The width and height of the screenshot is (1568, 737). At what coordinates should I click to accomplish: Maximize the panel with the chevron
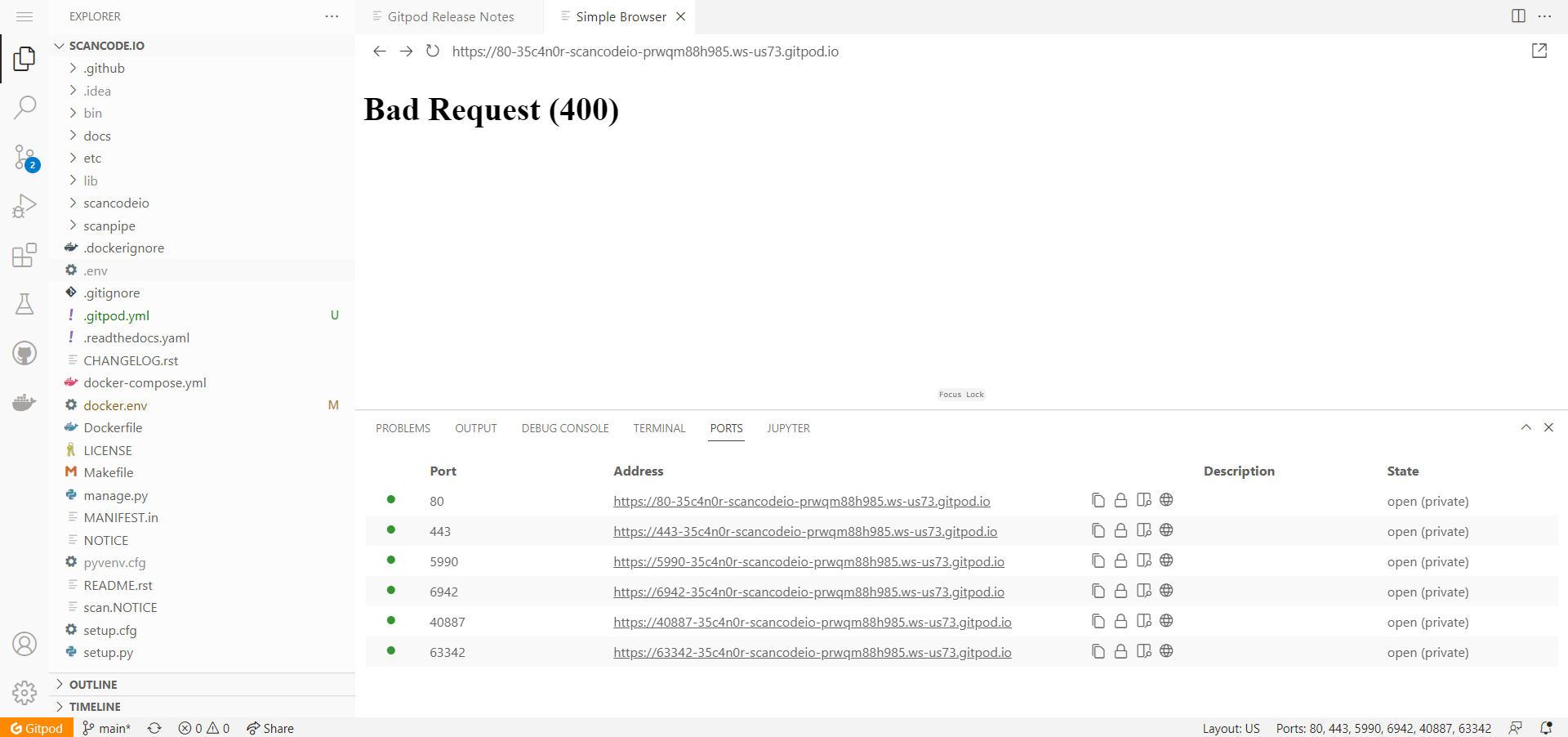pos(1526,427)
